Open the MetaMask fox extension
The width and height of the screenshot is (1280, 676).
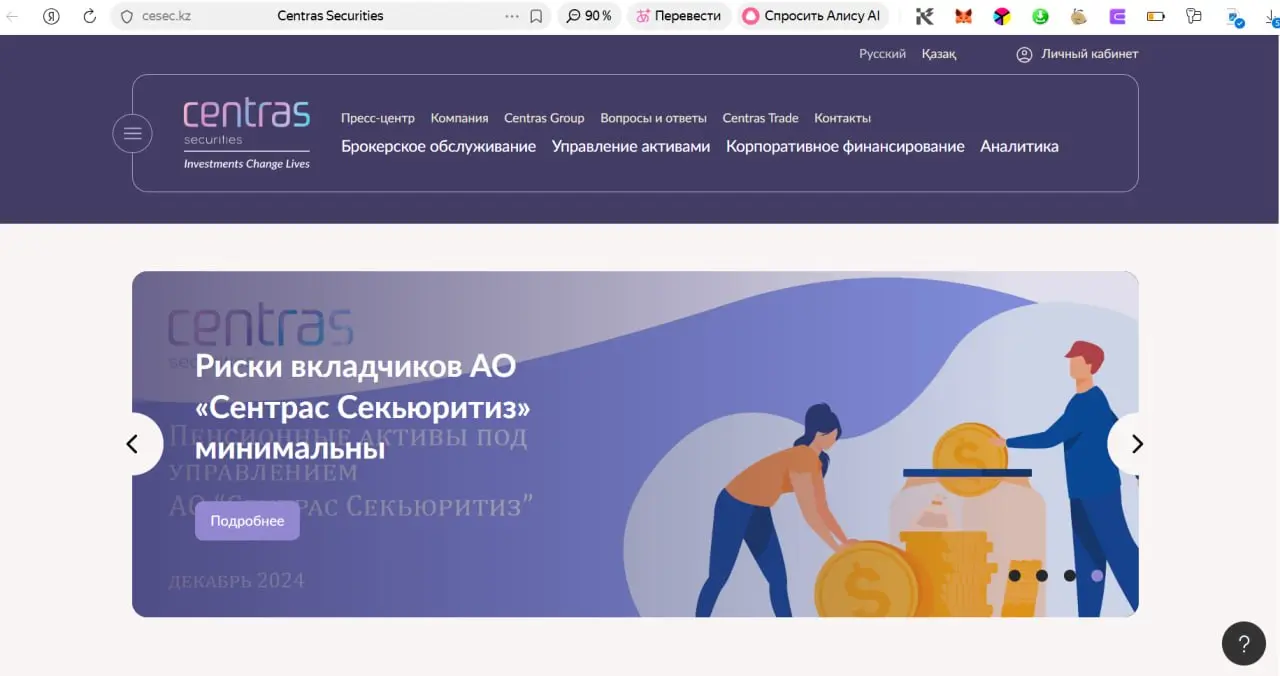tap(963, 16)
